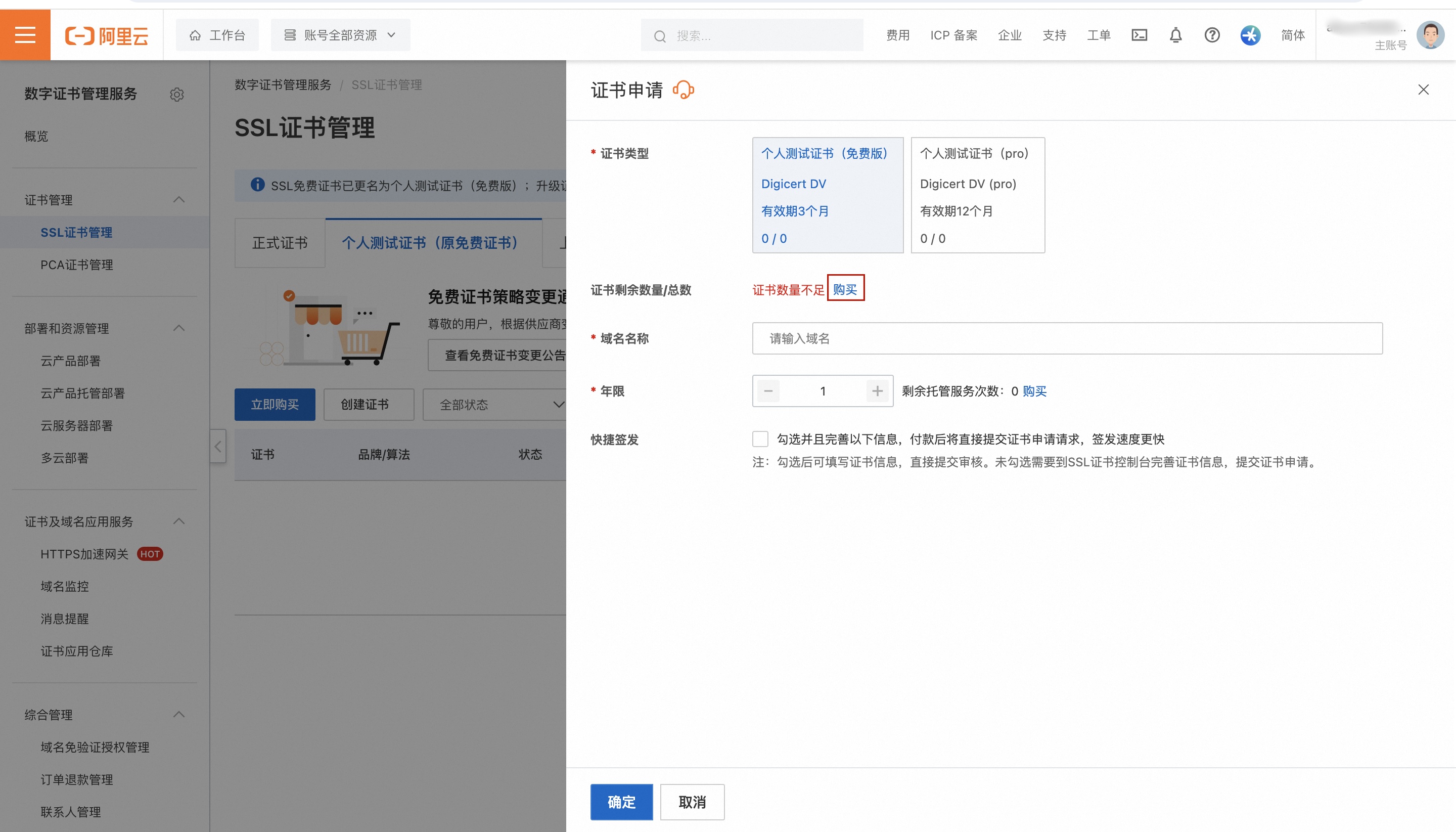The height and width of the screenshot is (832, 1456).
Task: Open 云服务器部署 in the sidebar
Action: coord(76,426)
